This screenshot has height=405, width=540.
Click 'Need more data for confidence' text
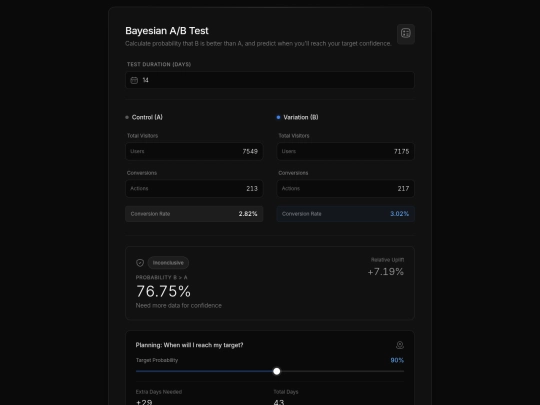point(178,305)
